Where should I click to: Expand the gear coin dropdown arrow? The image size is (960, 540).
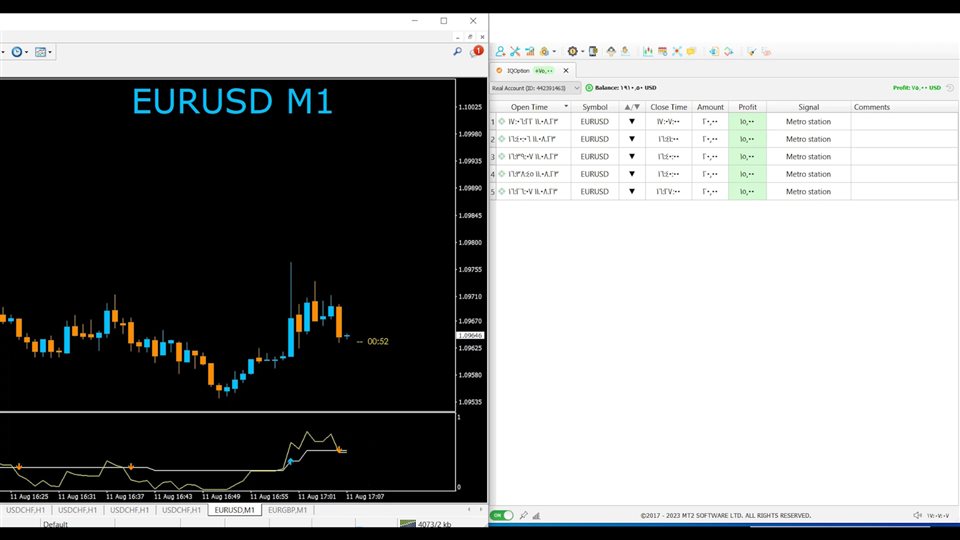(x=582, y=51)
